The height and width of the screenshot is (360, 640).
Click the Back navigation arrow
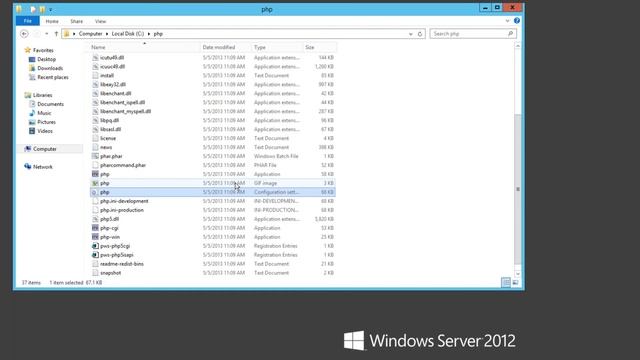[24, 34]
